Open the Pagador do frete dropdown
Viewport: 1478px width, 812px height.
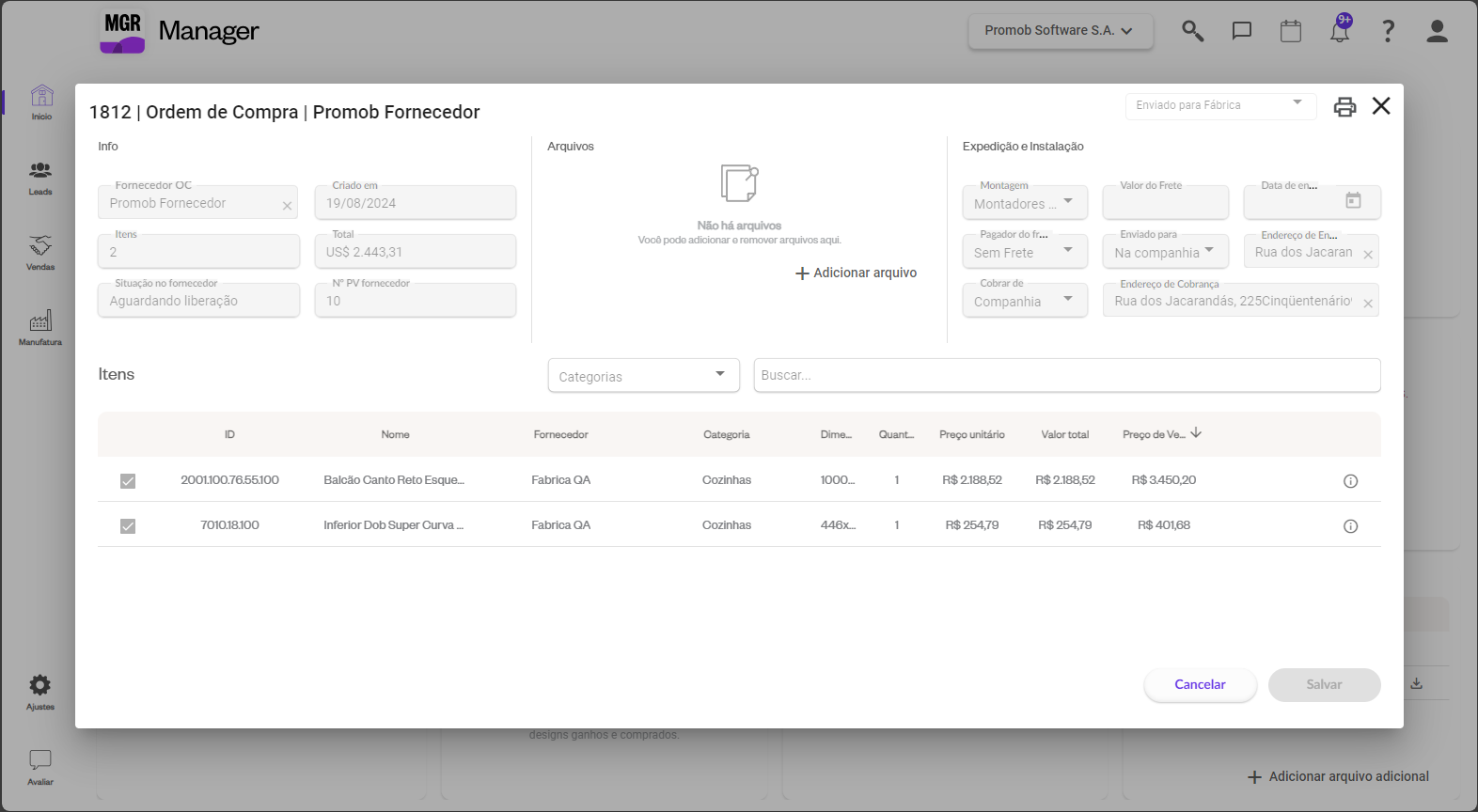coord(1025,252)
